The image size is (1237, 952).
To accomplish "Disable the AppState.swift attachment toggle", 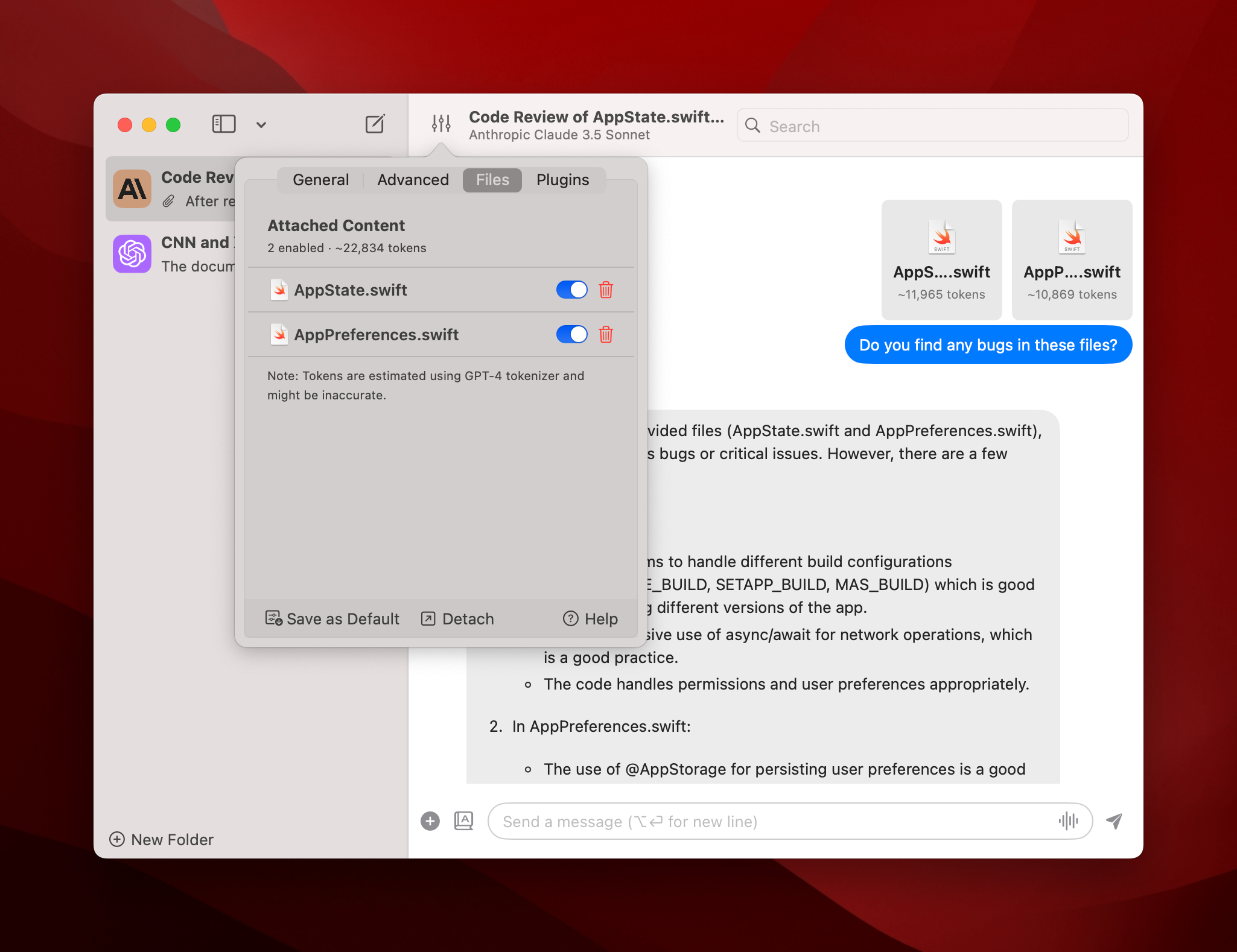I will 571,290.
